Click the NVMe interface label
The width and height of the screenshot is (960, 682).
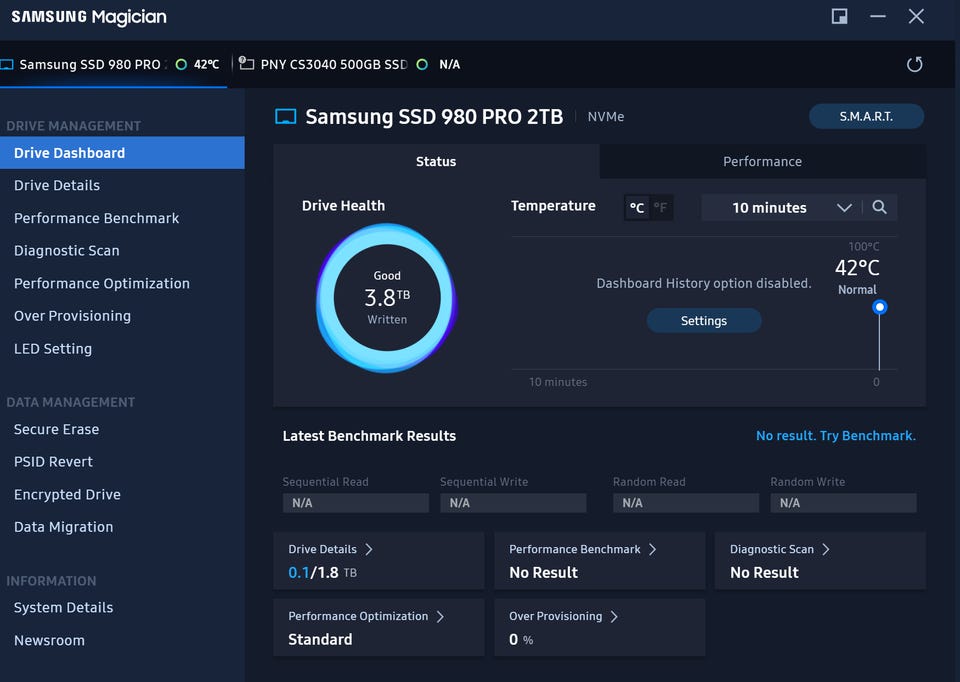coord(606,116)
